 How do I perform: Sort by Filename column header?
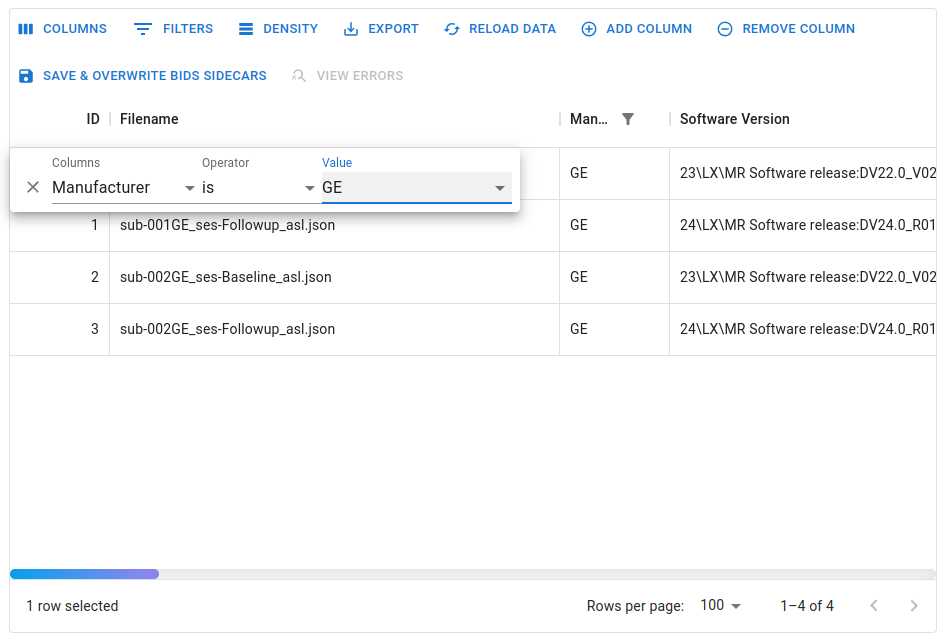click(149, 119)
